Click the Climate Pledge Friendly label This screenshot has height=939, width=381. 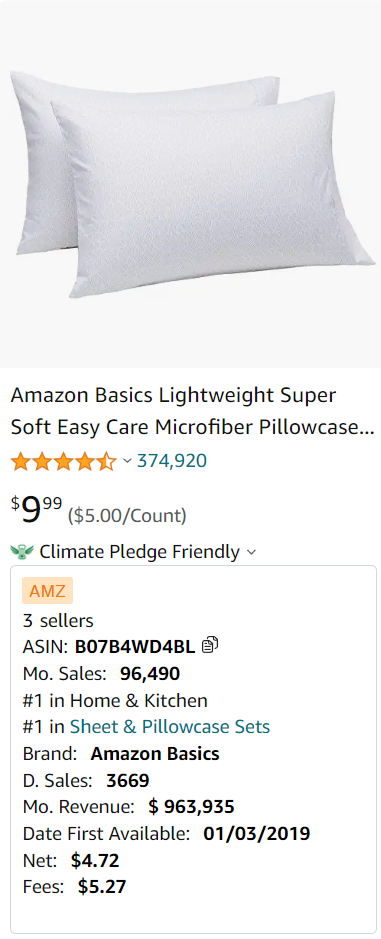[x=140, y=552]
